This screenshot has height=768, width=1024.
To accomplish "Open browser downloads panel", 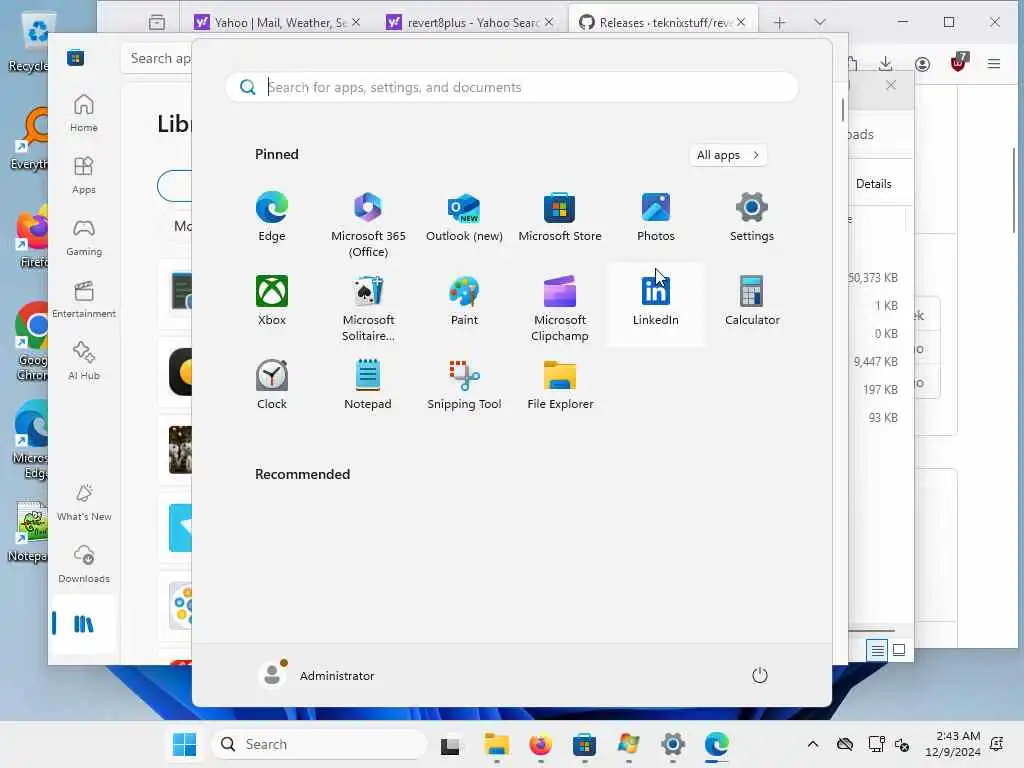I will 886,64.
